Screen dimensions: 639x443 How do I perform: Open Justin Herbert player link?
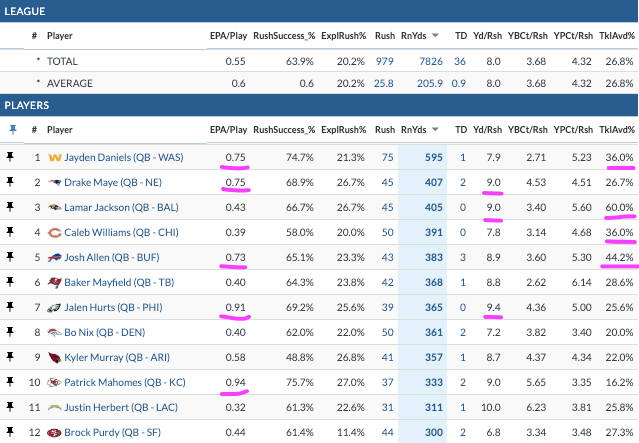click(121, 407)
